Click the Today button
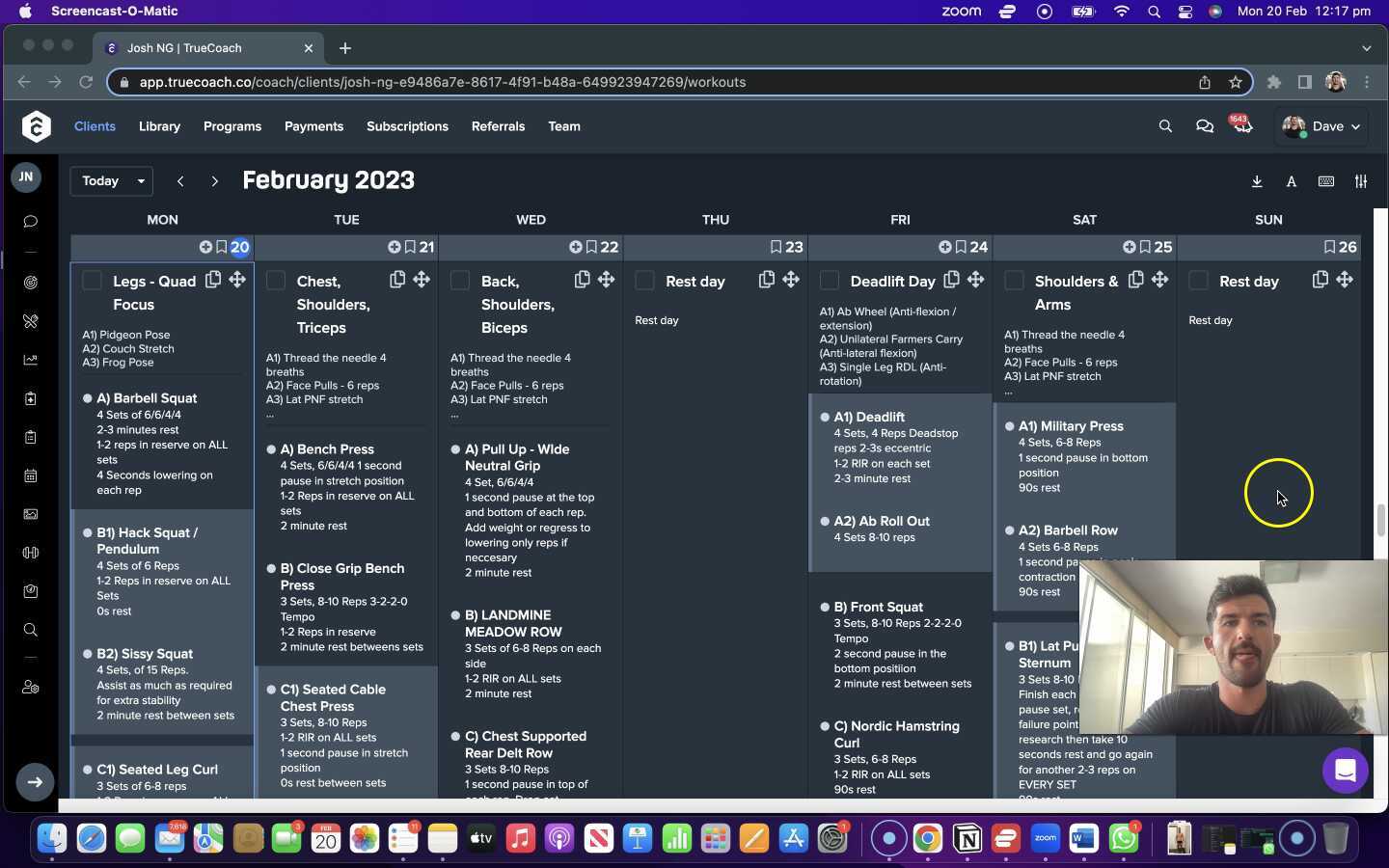1389x868 pixels. click(99, 181)
